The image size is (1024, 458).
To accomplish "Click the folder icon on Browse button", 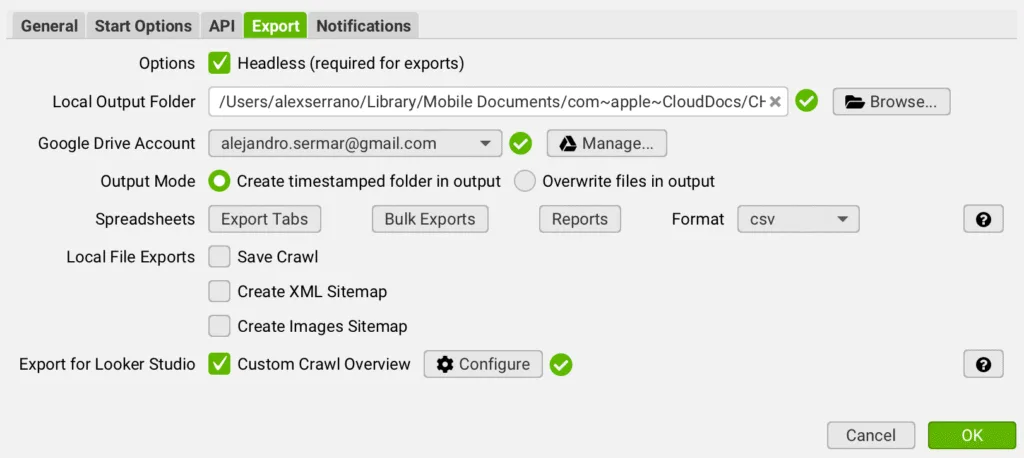I will (853, 102).
